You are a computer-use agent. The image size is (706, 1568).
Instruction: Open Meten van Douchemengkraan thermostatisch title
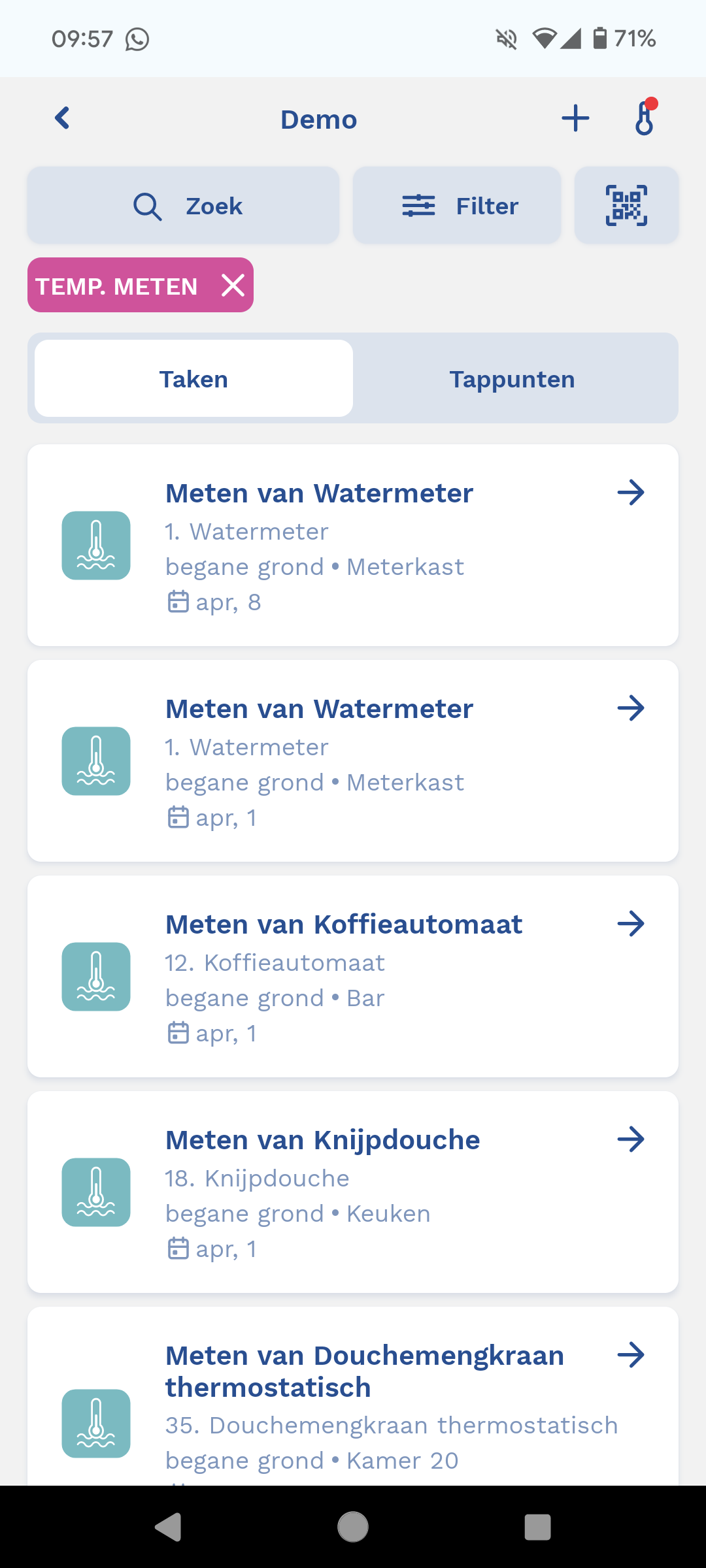click(x=365, y=1371)
